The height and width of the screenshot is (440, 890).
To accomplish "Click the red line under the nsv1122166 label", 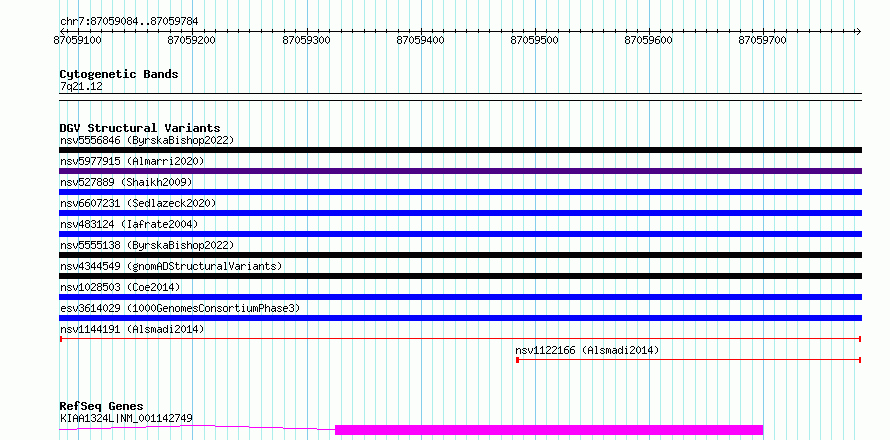I will coord(689,360).
